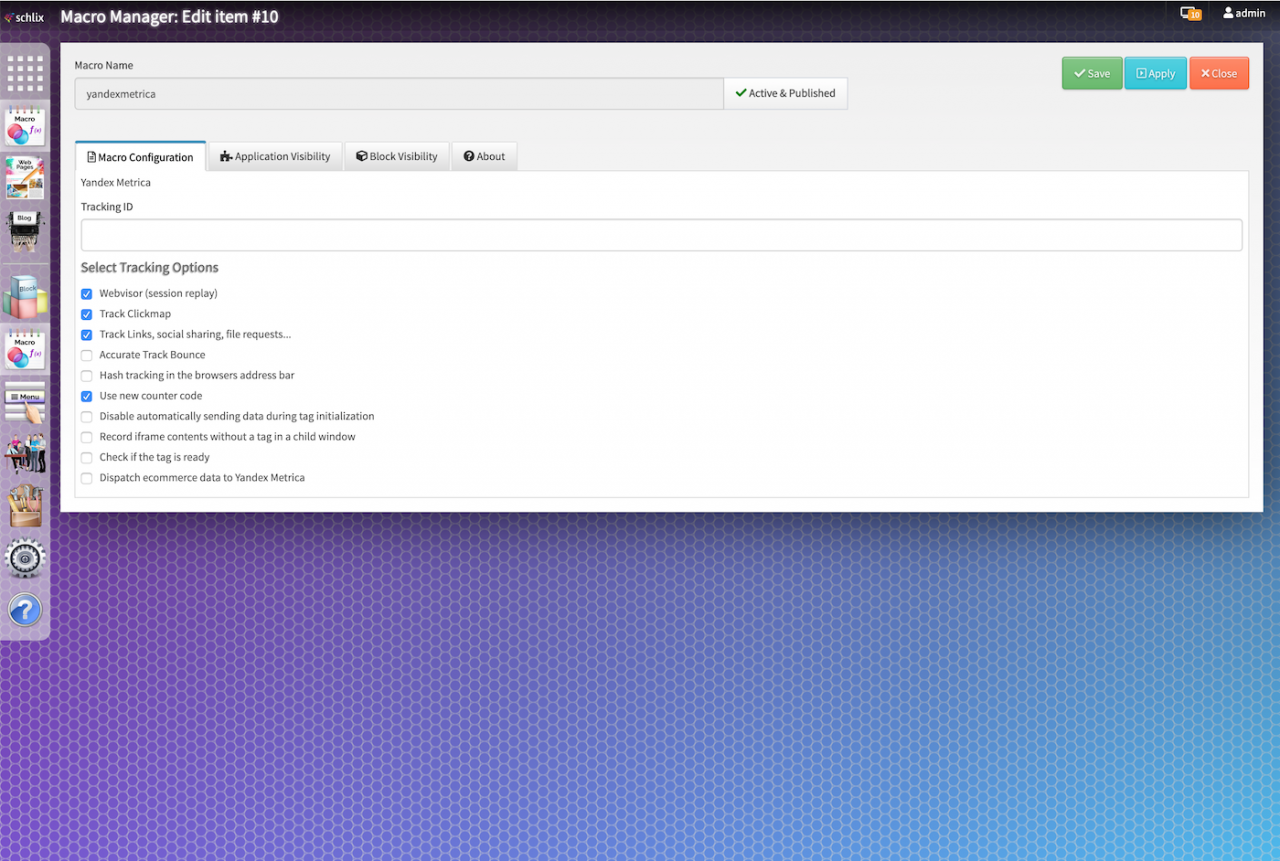The image size is (1280, 861).
Task: Toggle Webvisor (session replay) checkbox
Action: (87, 294)
